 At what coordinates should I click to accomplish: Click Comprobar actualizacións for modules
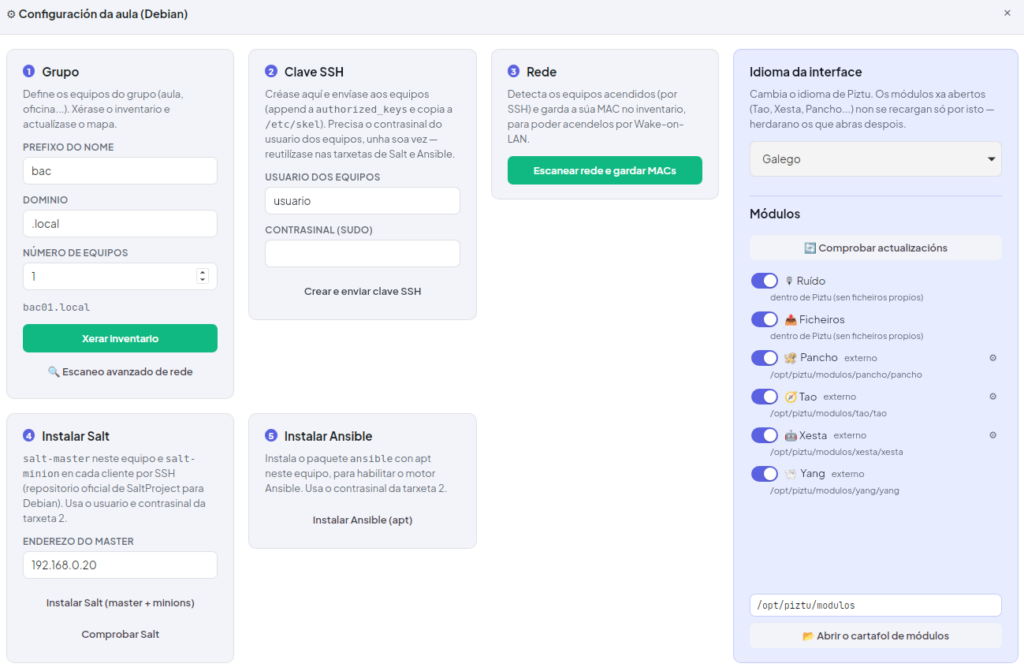875,248
